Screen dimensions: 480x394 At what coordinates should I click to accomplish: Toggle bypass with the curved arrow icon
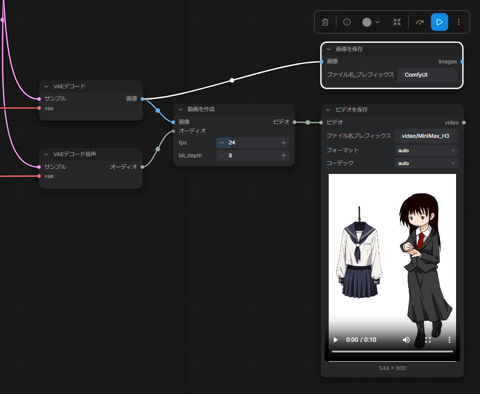(420, 22)
